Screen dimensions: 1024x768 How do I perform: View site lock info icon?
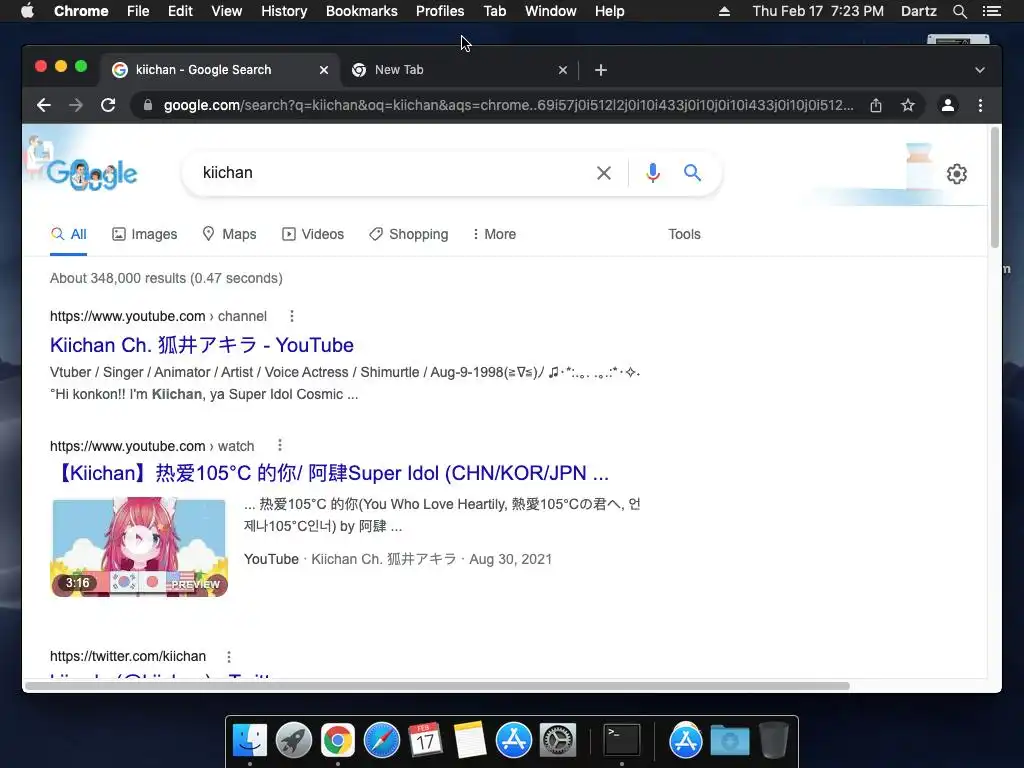(x=148, y=105)
